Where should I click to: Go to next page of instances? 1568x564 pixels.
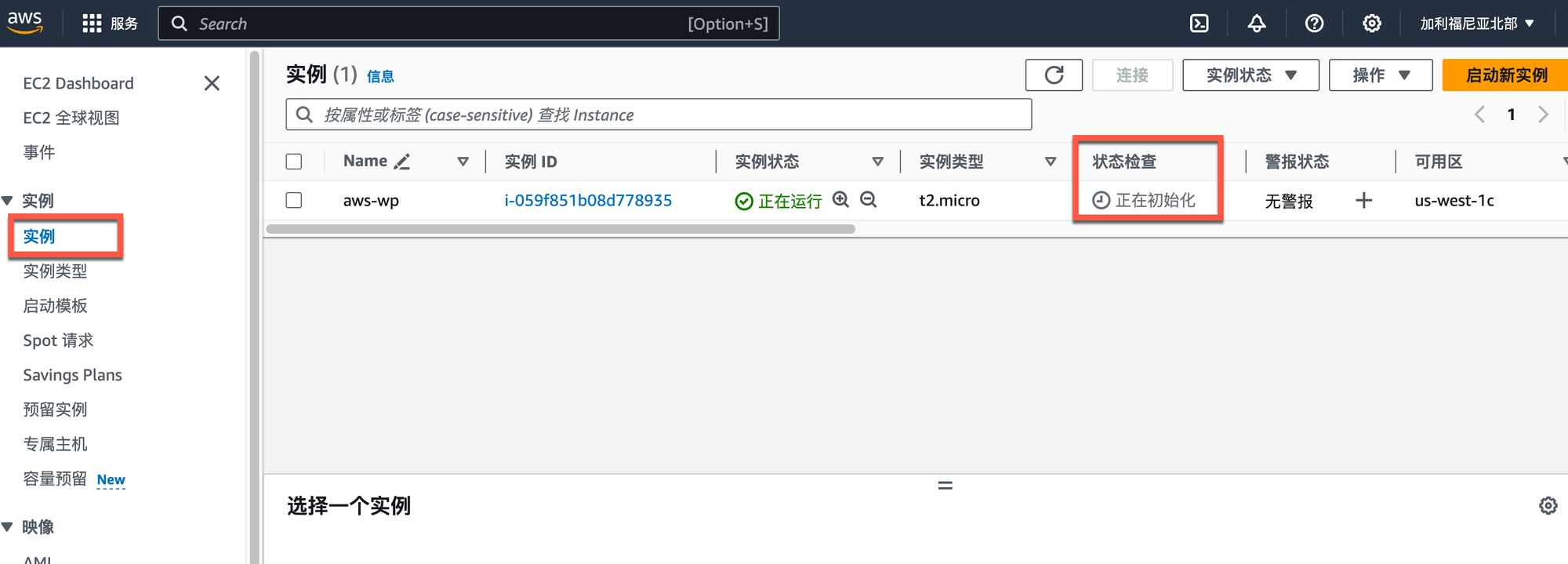click(1543, 115)
